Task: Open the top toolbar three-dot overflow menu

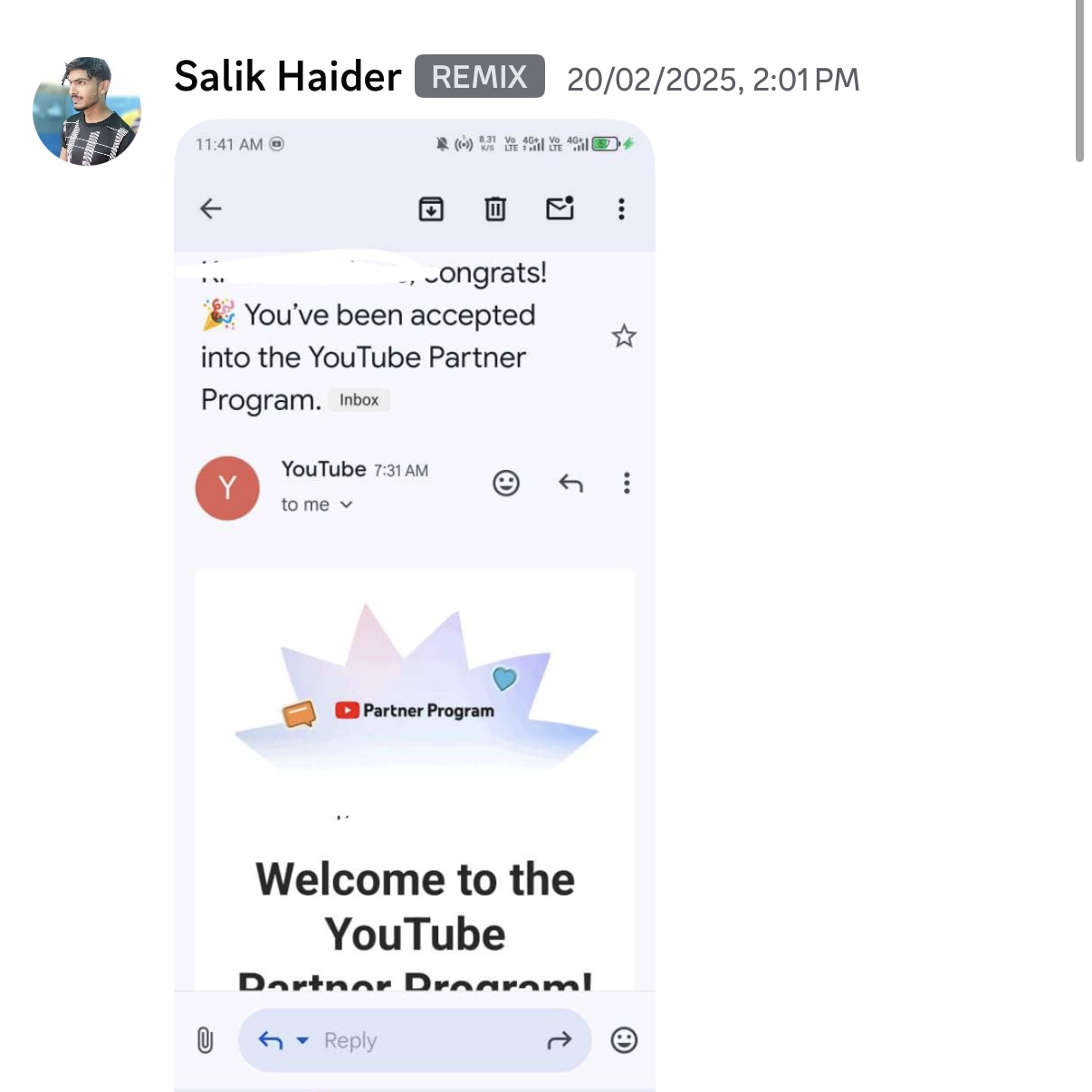Action: click(x=621, y=209)
